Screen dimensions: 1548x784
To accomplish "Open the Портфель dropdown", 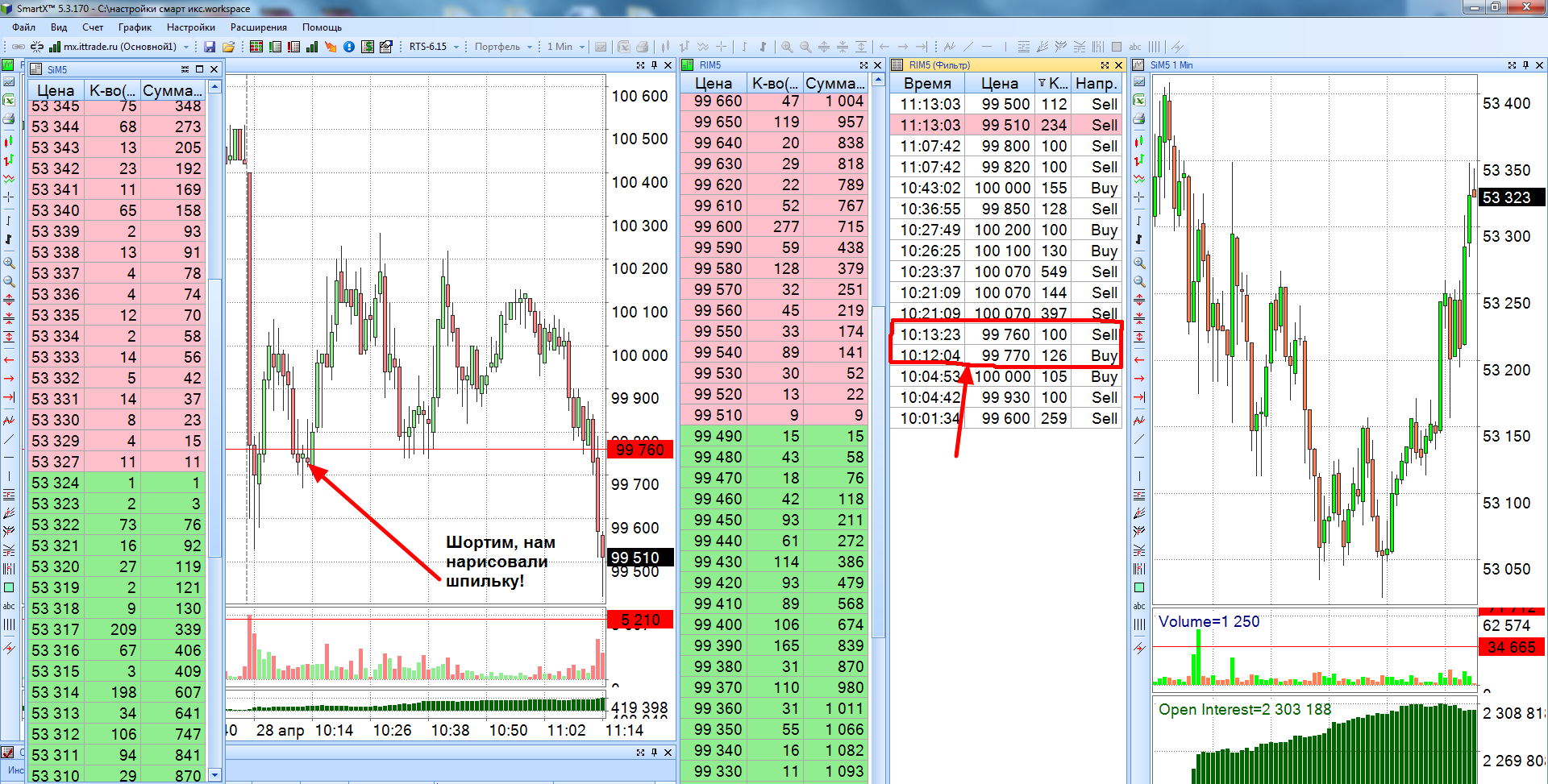I will [530, 47].
